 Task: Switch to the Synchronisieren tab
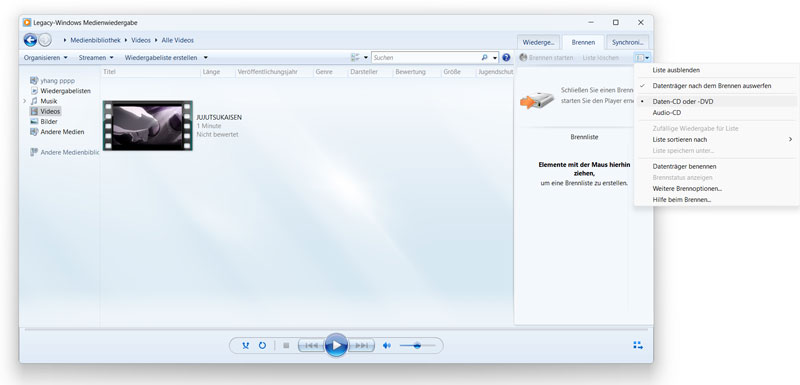pos(628,42)
